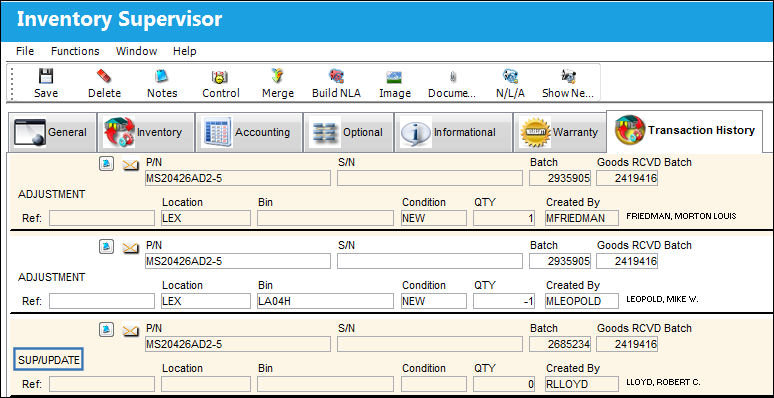Click the Control toolbar icon
The image size is (774, 398).
pyautogui.click(x=220, y=77)
